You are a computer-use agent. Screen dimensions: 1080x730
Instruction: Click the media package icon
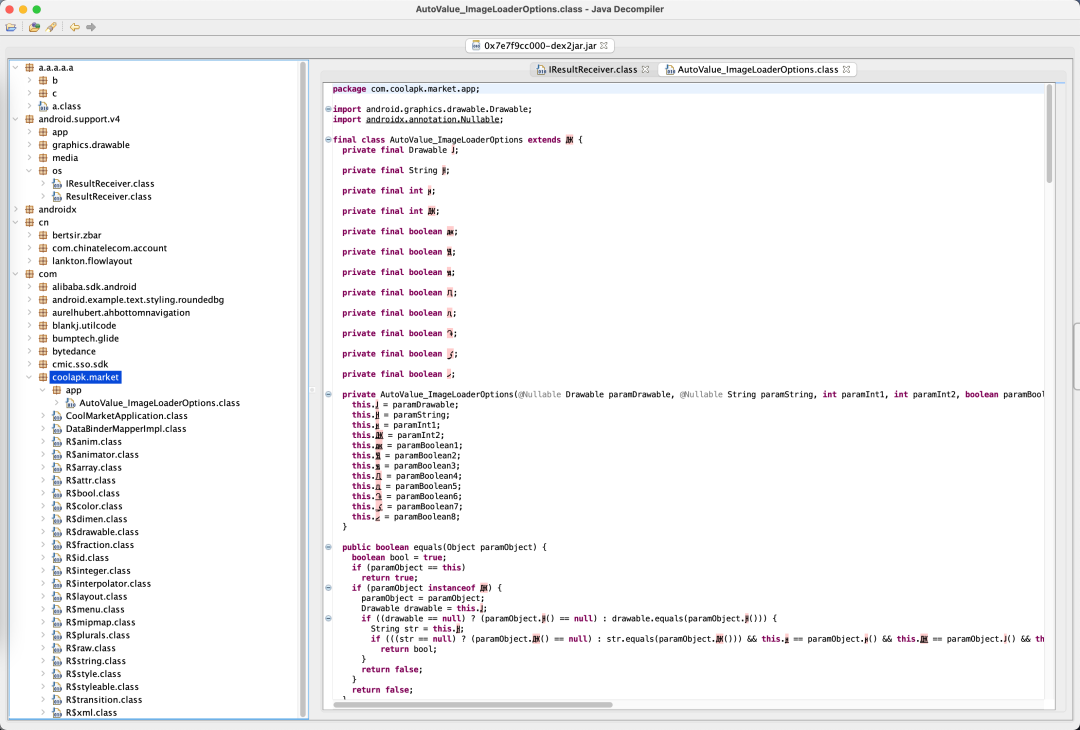coord(43,158)
